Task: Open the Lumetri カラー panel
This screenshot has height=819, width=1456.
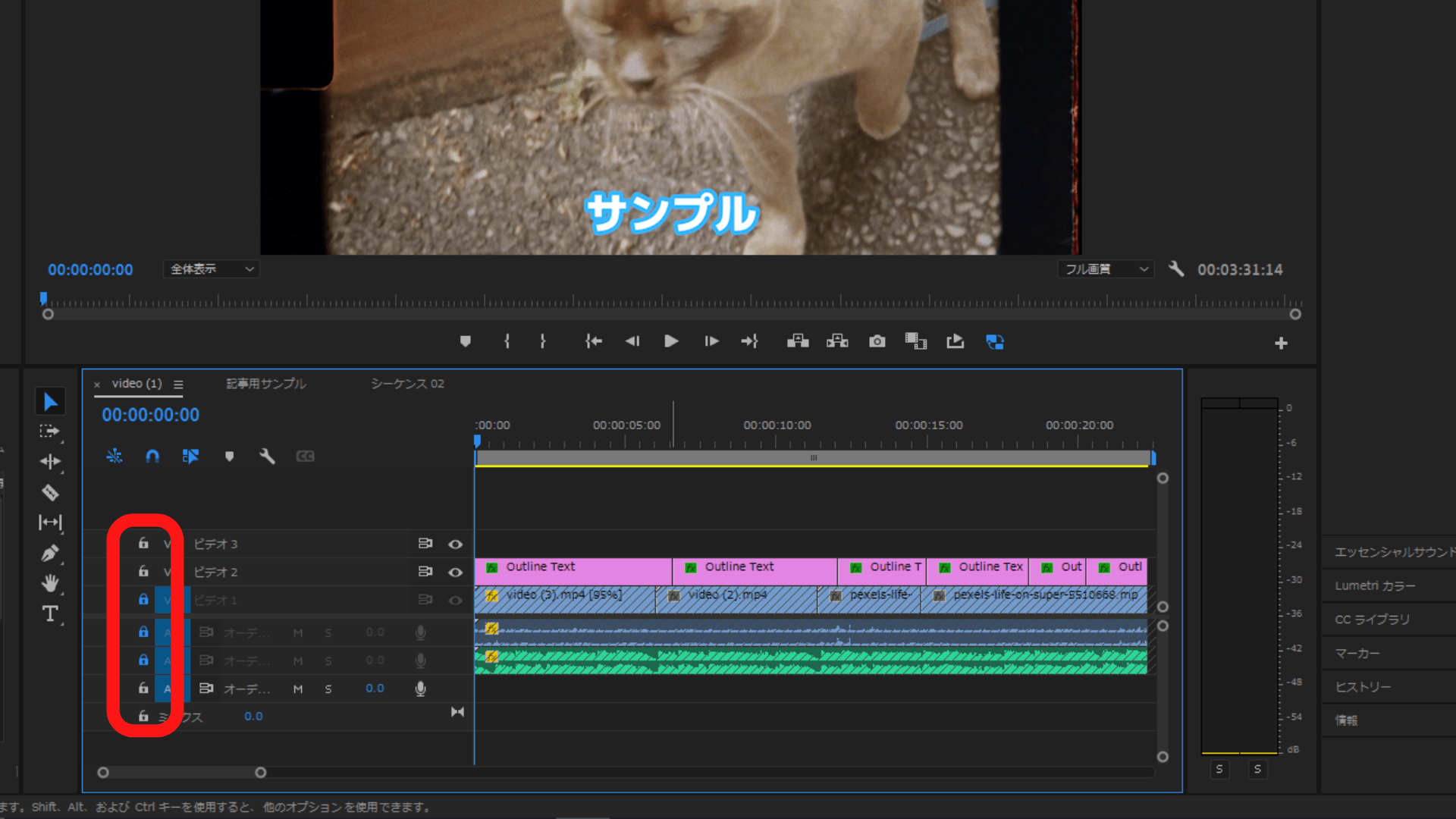Action: 1375,585
